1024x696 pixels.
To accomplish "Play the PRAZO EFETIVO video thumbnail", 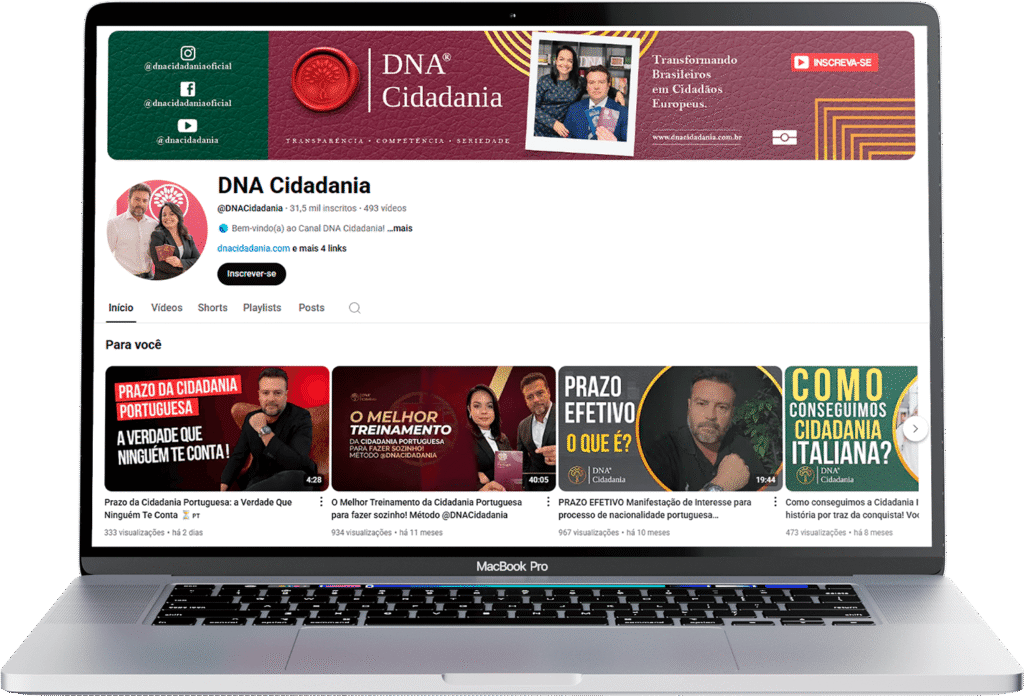I will click(x=669, y=428).
